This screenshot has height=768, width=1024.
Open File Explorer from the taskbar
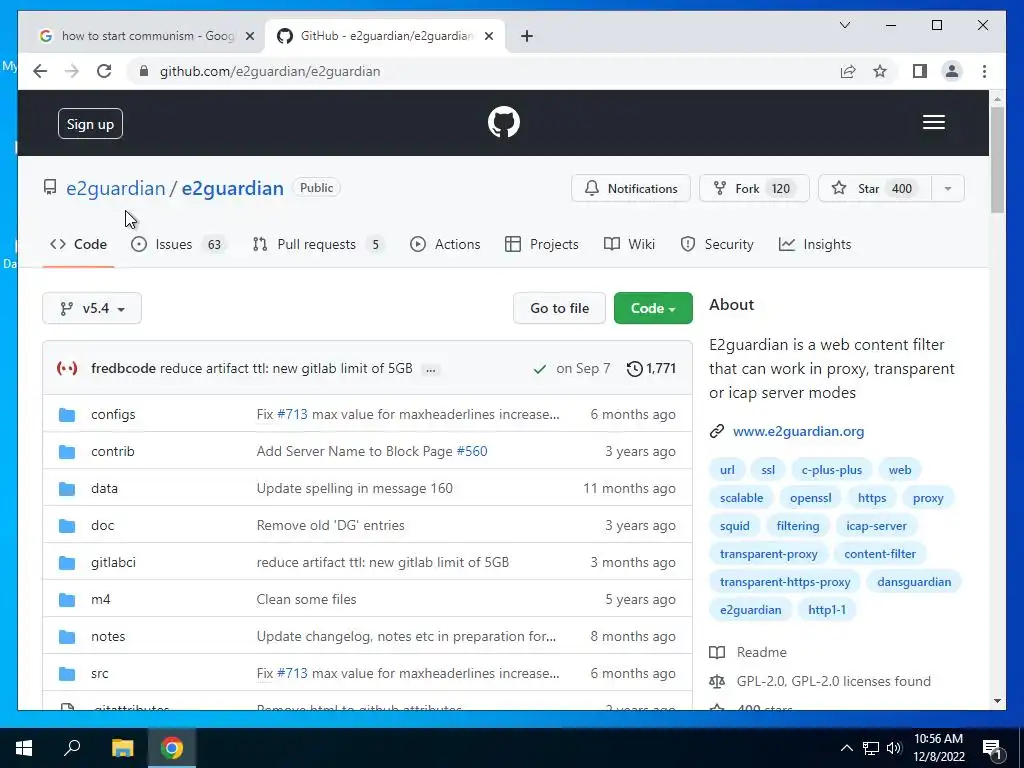(x=122, y=748)
